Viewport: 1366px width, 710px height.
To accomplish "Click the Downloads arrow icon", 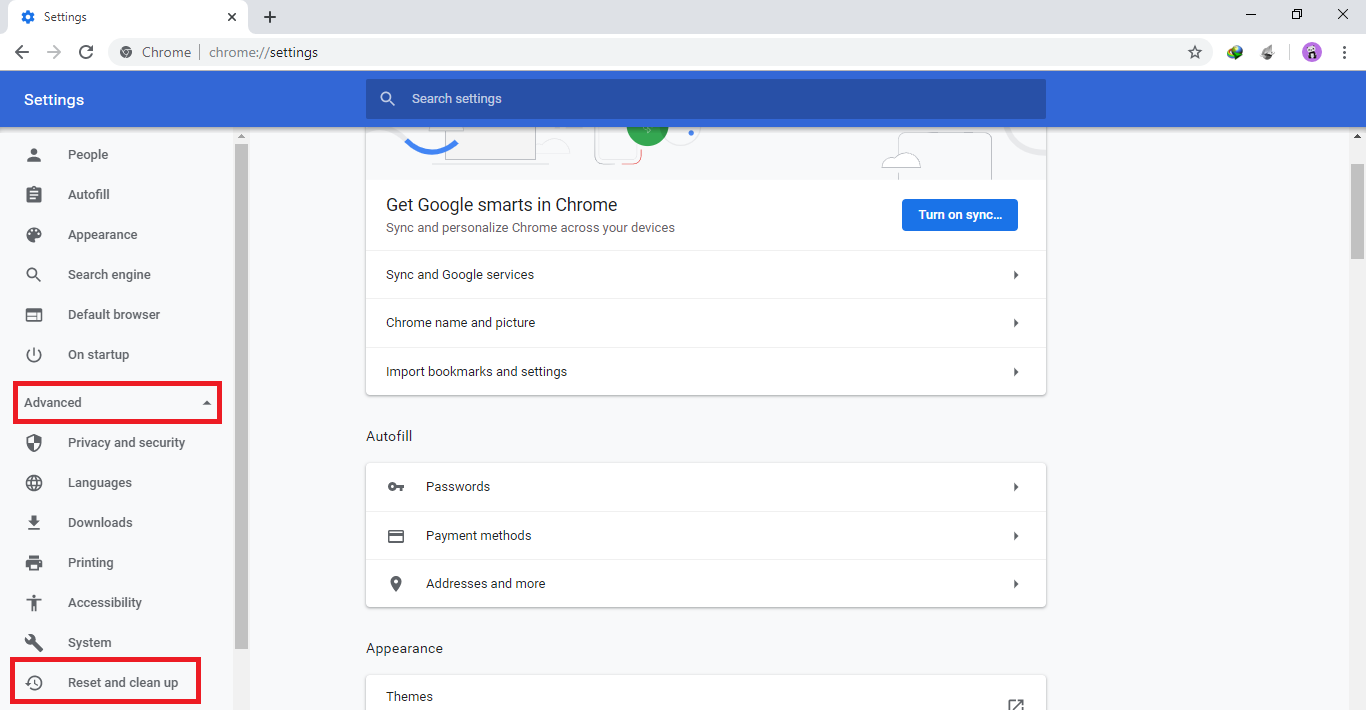I will 34,523.
